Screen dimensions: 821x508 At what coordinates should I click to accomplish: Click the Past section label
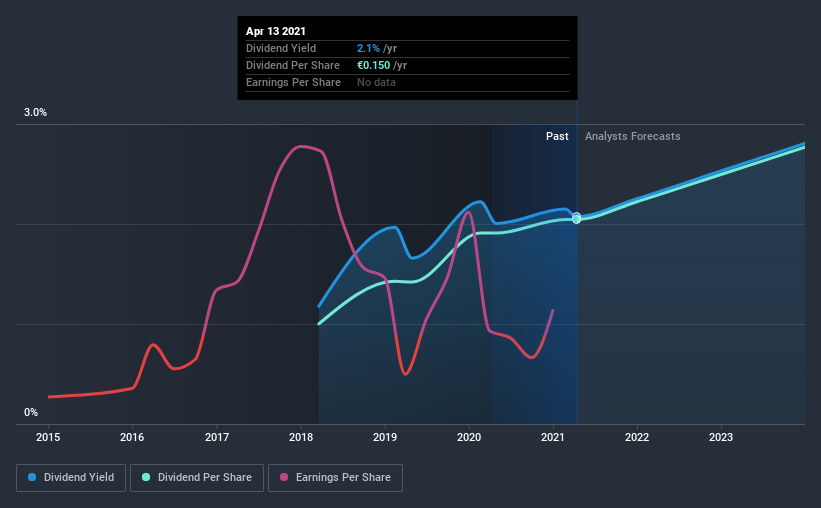(557, 136)
